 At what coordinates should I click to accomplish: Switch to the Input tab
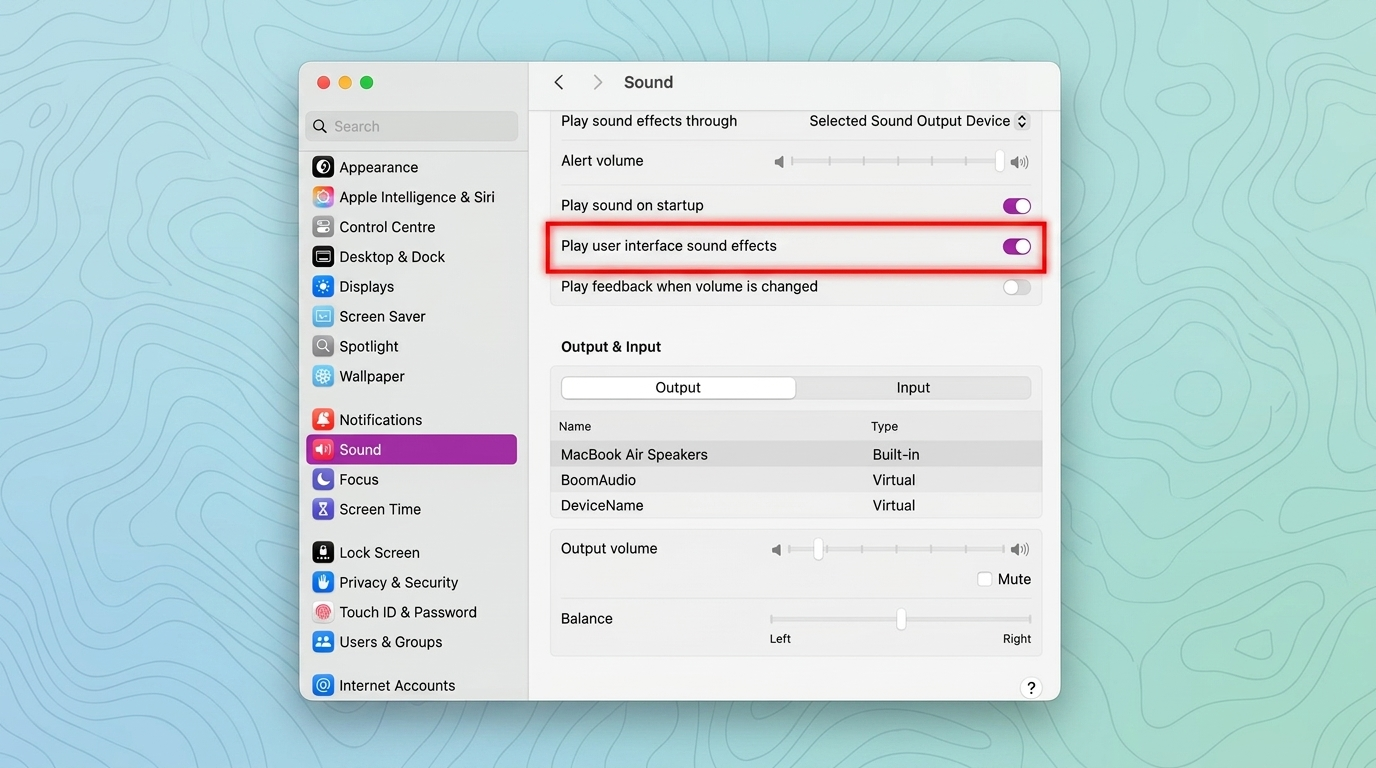(x=913, y=388)
